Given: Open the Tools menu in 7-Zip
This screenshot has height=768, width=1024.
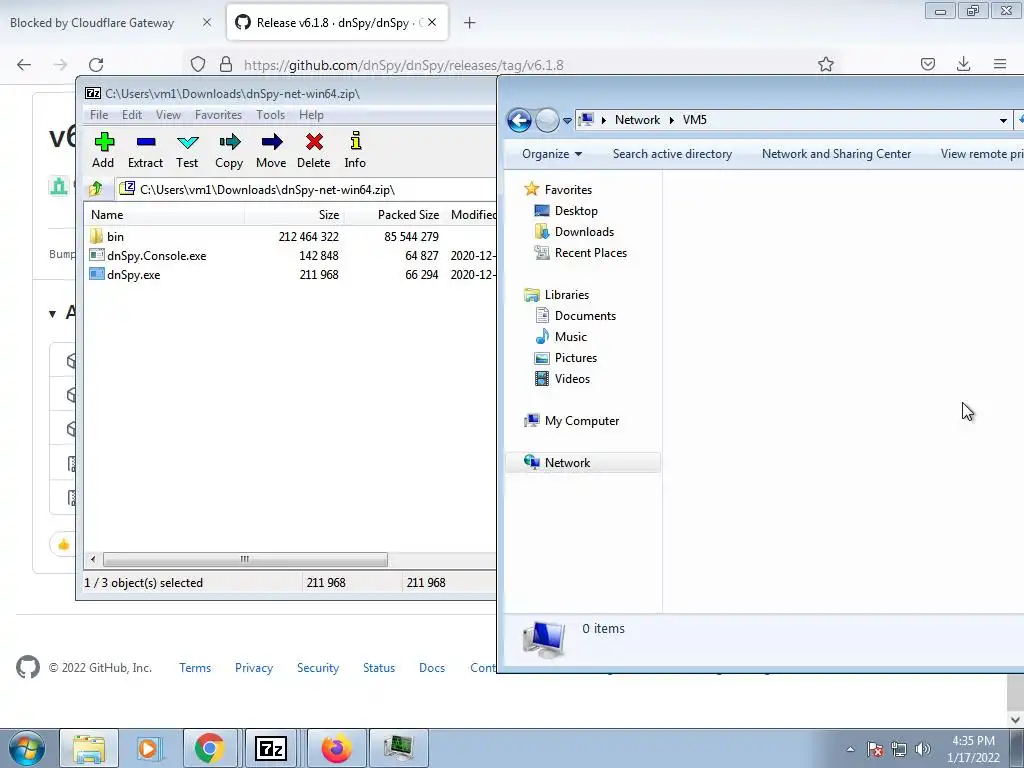Looking at the screenshot, I should 270,115.
